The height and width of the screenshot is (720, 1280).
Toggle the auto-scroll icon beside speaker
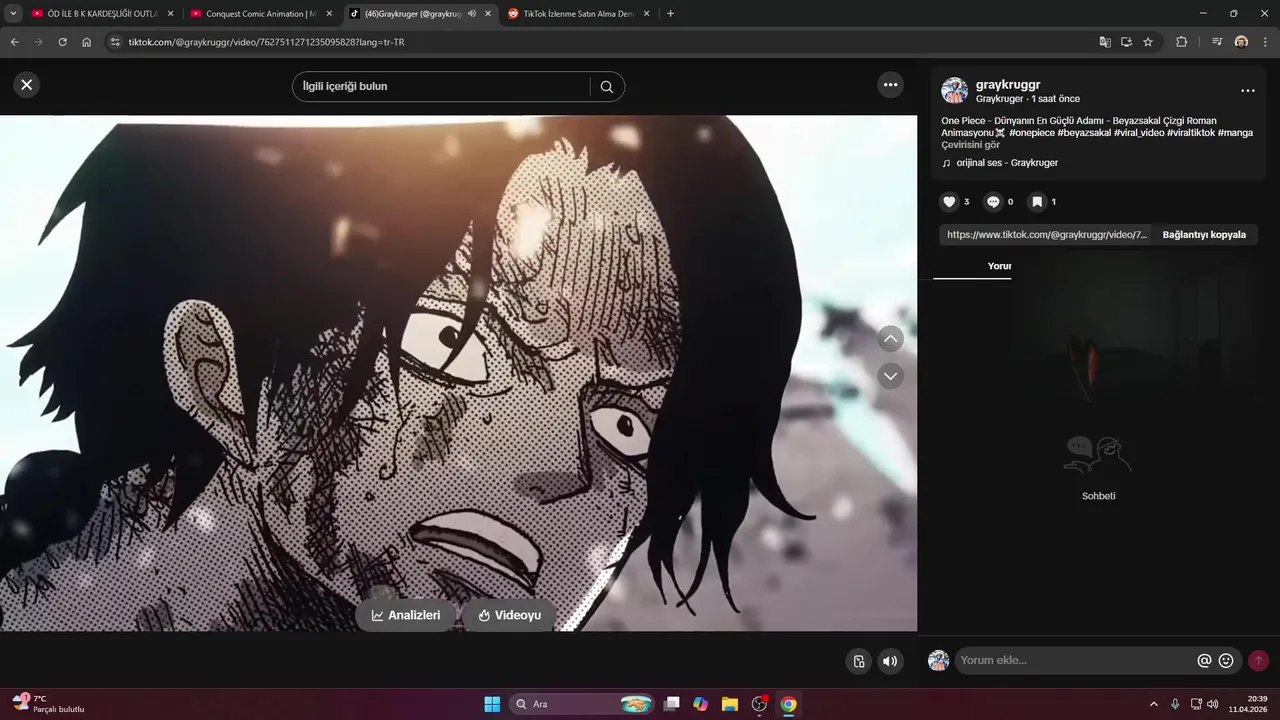[859, 661]
